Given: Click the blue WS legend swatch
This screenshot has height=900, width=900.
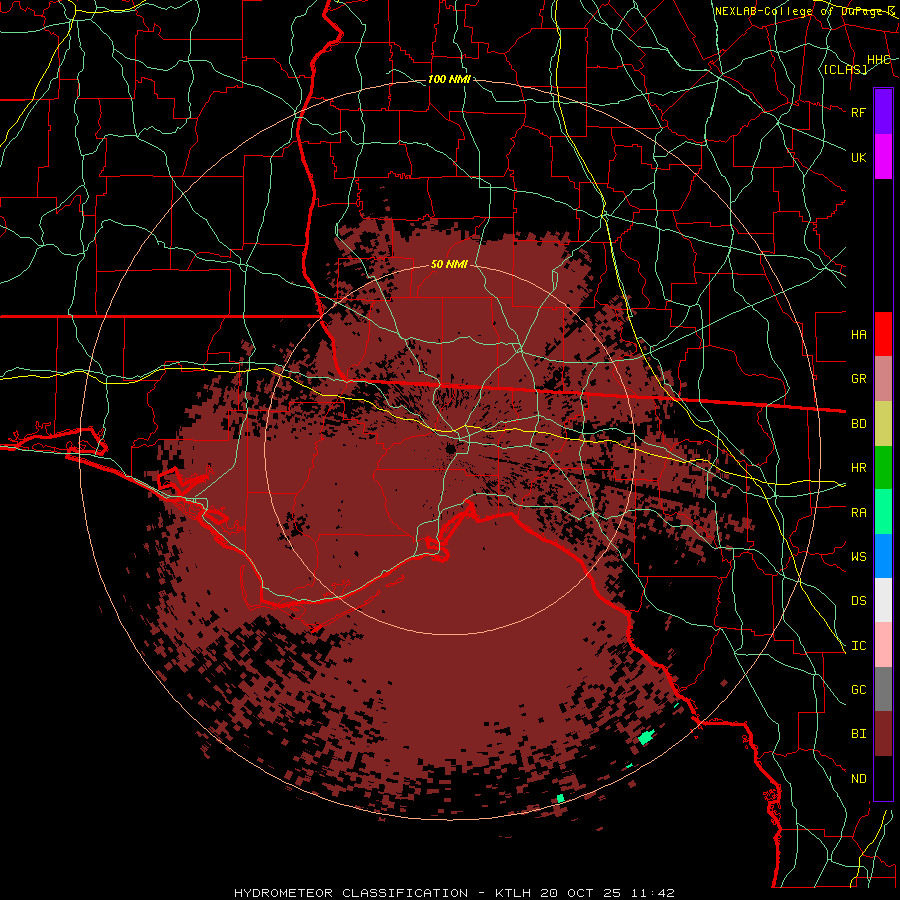Looking at the screenshot, I should [883, 556].
